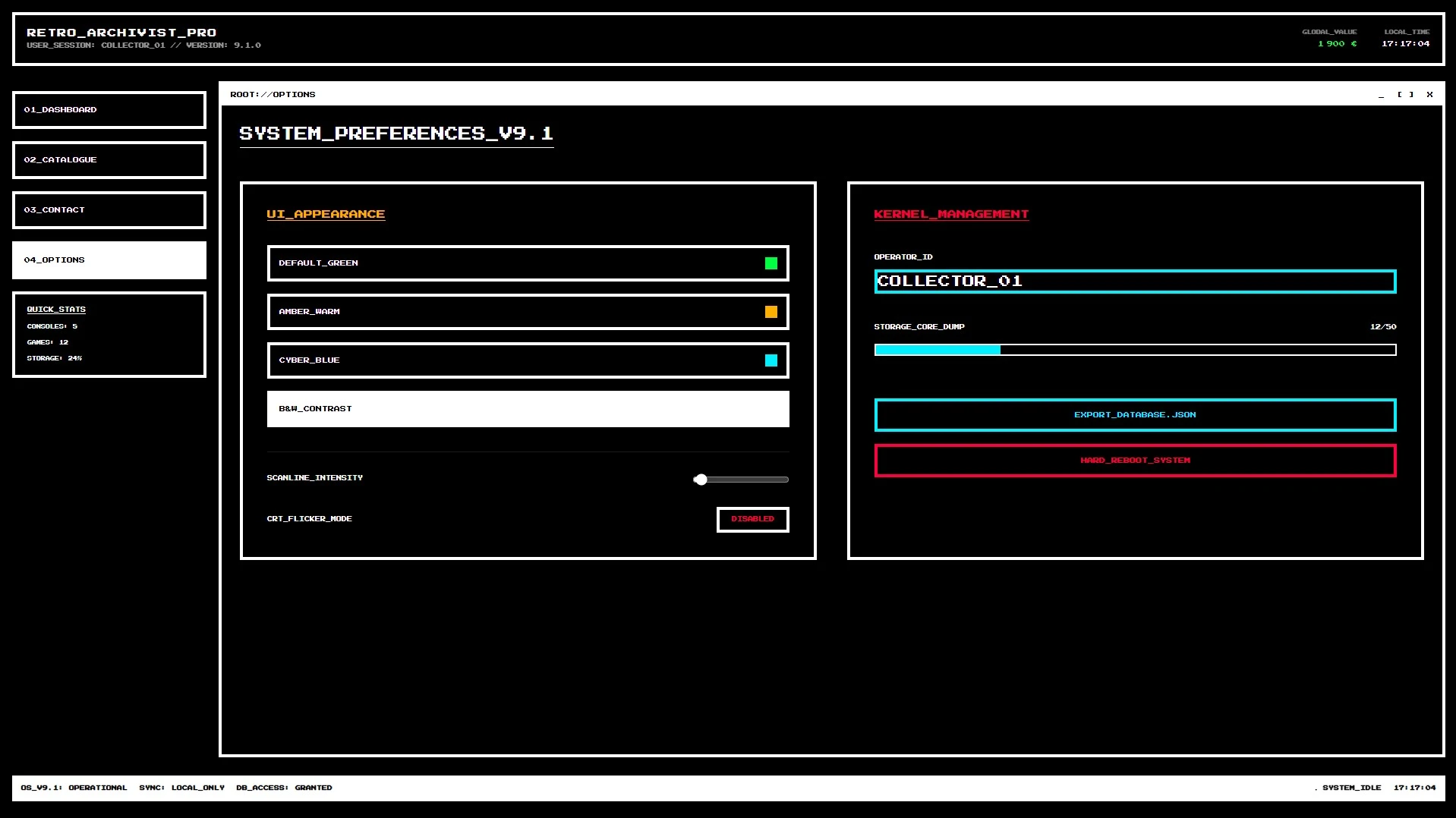Screen dimensions: 1456x818
Task: Click the minimize underscore icon on window bar
Action: click(x=1381, y=94)
